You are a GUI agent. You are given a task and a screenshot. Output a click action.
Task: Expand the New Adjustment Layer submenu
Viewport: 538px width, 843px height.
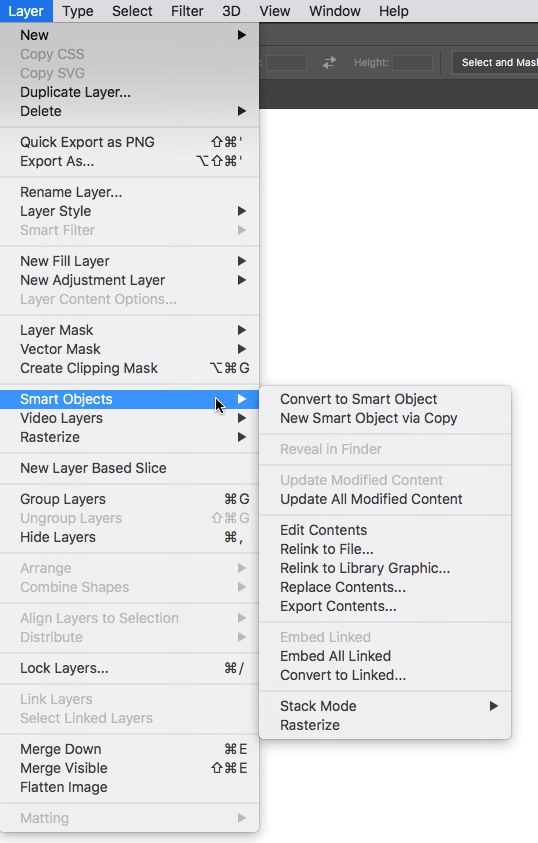coord(130,280)
